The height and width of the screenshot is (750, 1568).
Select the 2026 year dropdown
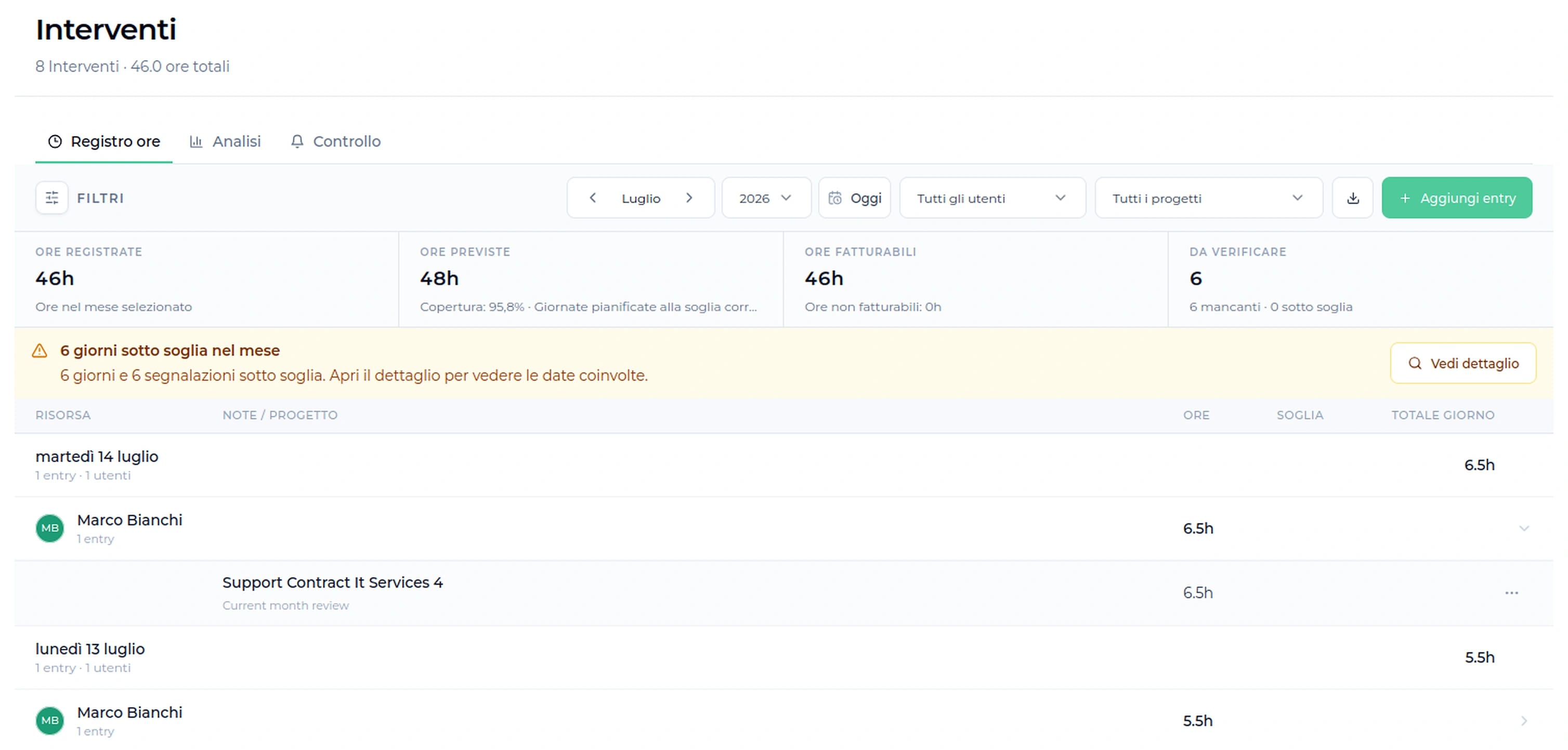pyautogui.click(x=766, y=198)
